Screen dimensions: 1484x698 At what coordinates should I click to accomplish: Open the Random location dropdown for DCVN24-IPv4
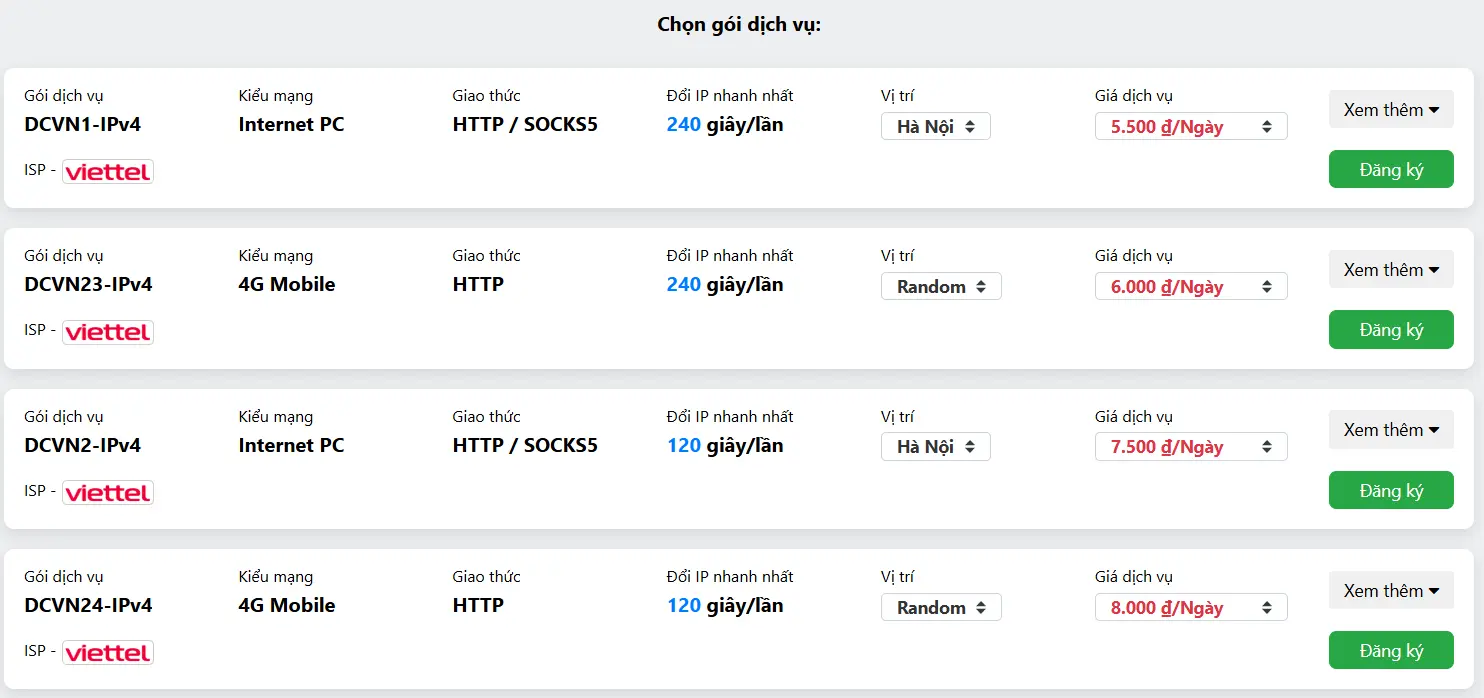click(x=940, y=607)
